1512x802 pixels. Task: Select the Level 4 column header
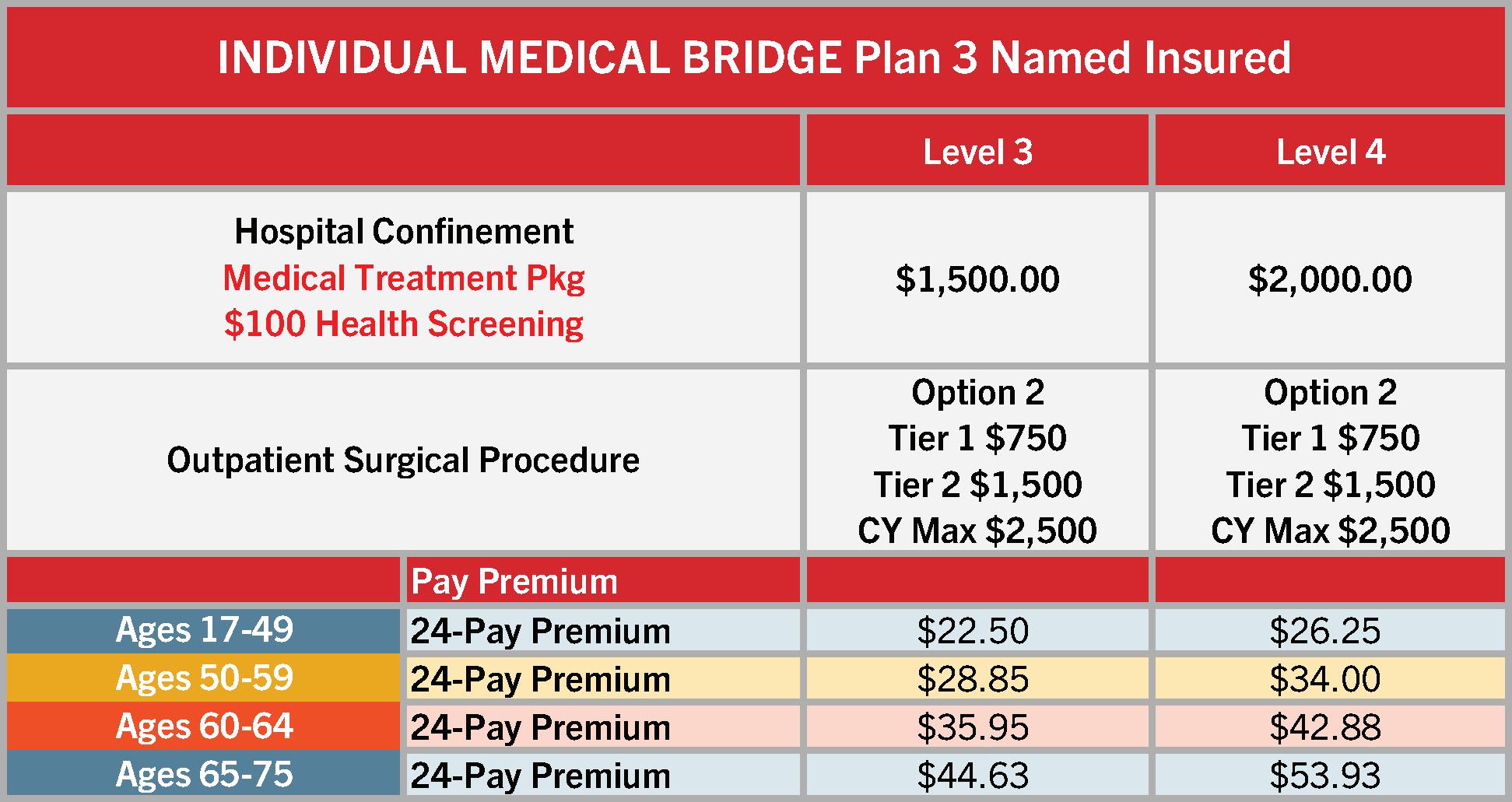pos(1330,151)
